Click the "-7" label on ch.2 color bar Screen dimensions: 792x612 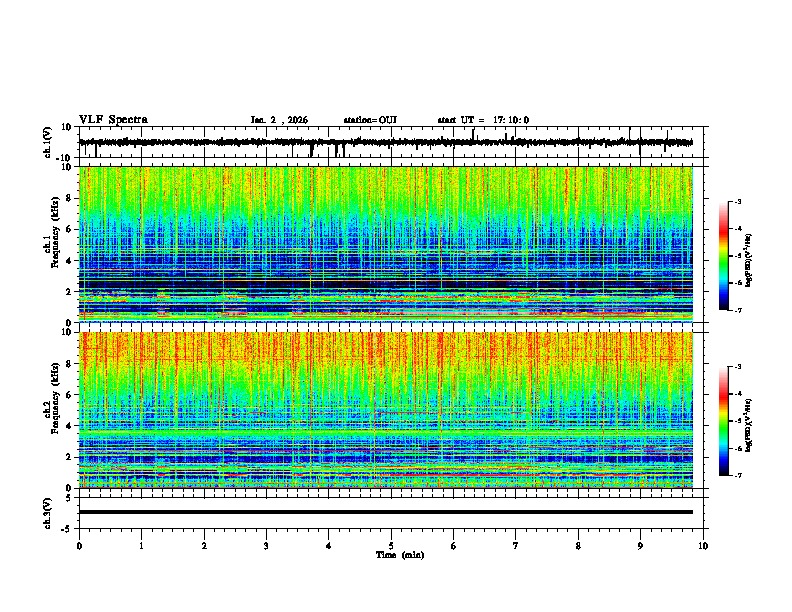738,475
